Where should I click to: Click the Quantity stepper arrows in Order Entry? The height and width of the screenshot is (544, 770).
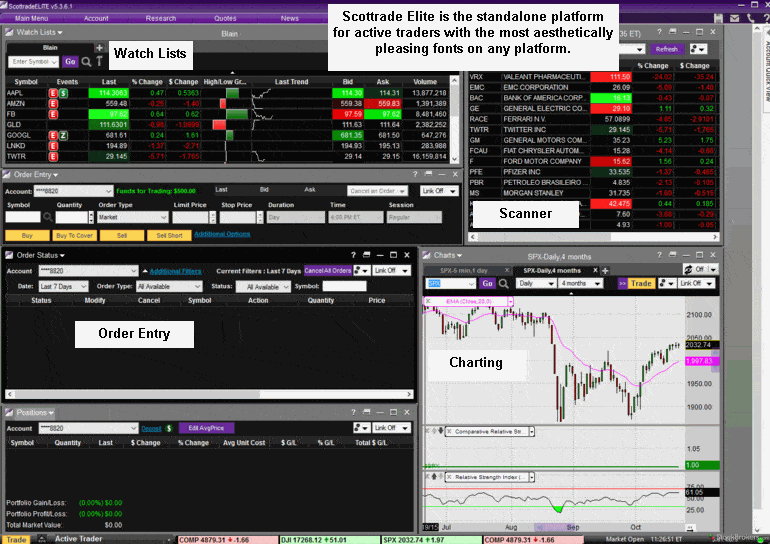91,217
